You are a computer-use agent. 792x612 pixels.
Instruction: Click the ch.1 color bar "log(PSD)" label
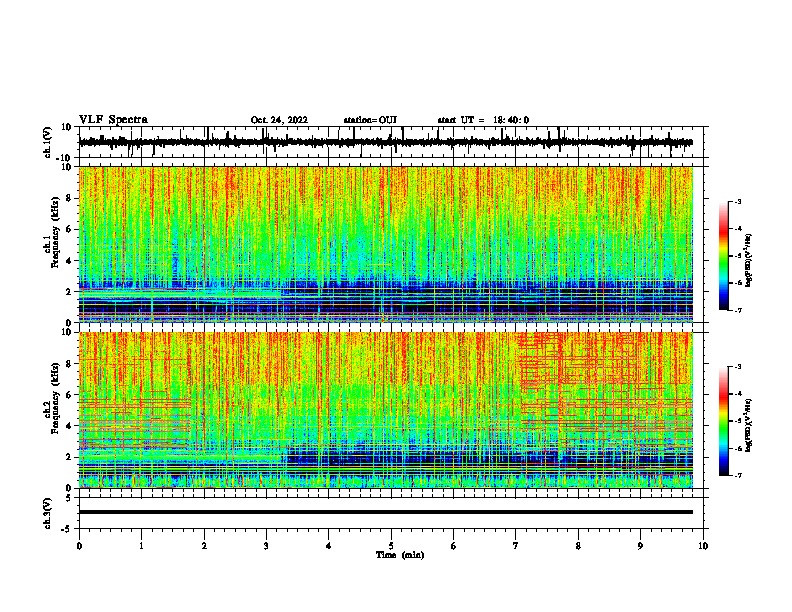pyautogui.click(x=748, y=260)
